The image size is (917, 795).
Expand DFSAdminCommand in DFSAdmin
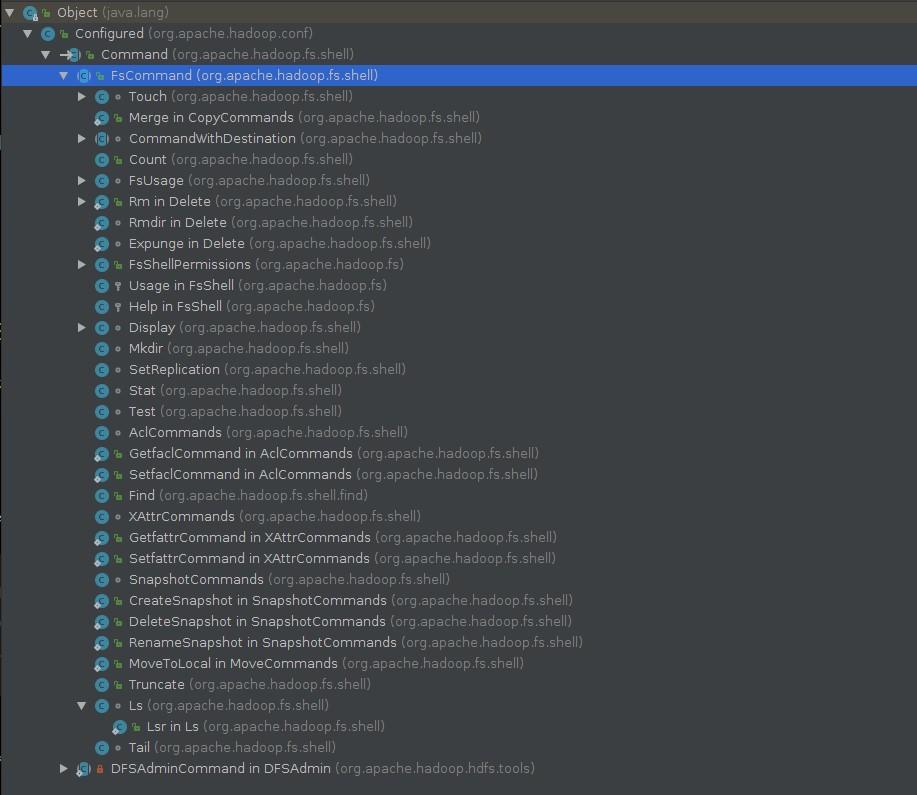click(63, 769)
